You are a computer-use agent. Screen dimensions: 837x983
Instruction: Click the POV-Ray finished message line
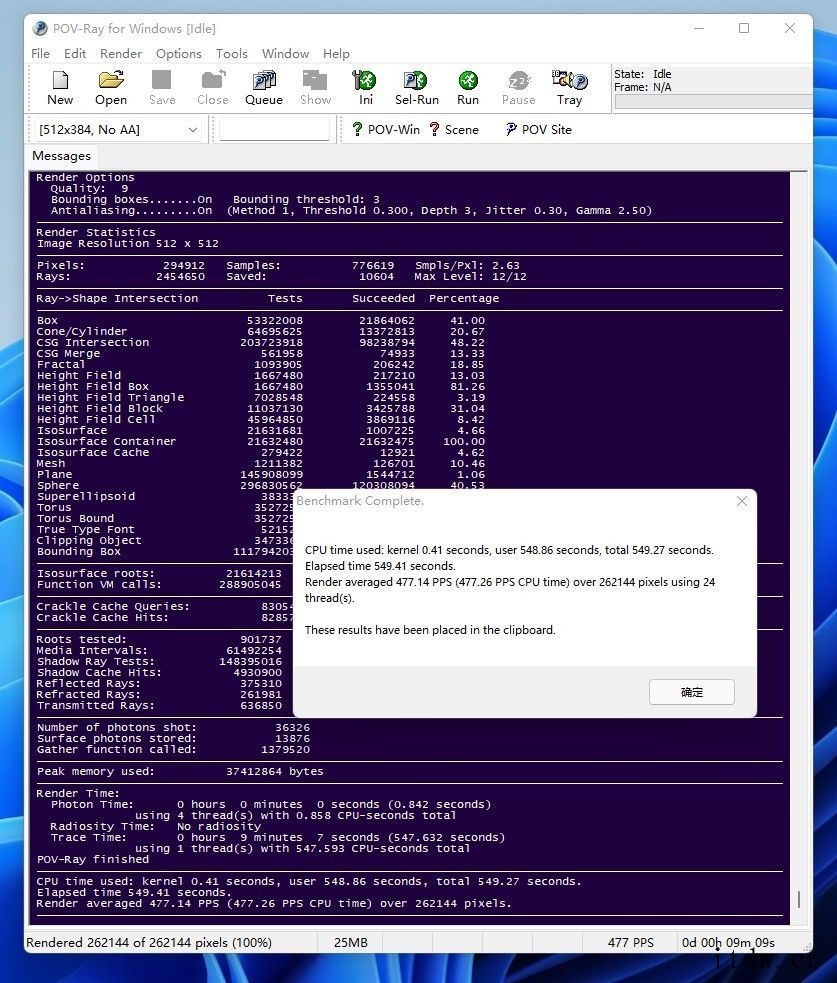pos(93,859)
